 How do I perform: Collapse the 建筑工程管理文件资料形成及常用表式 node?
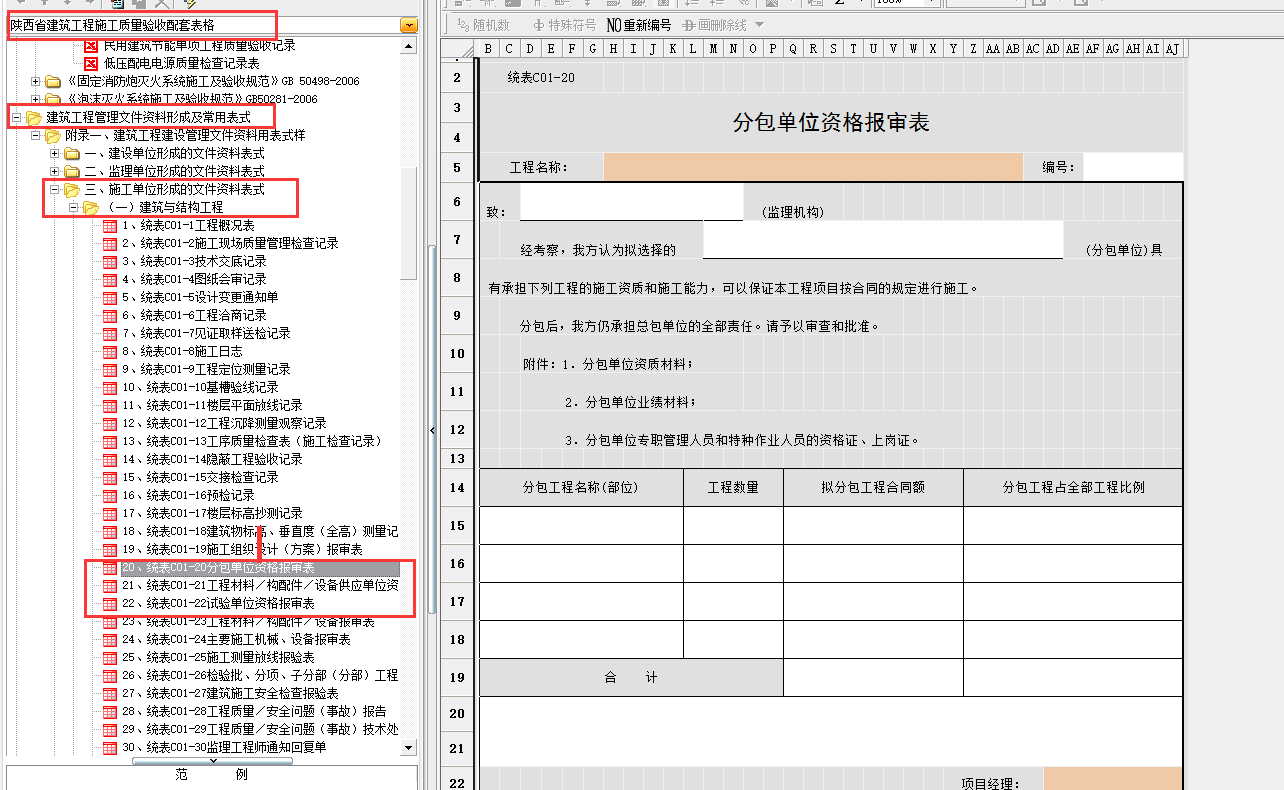coord(17,118)
